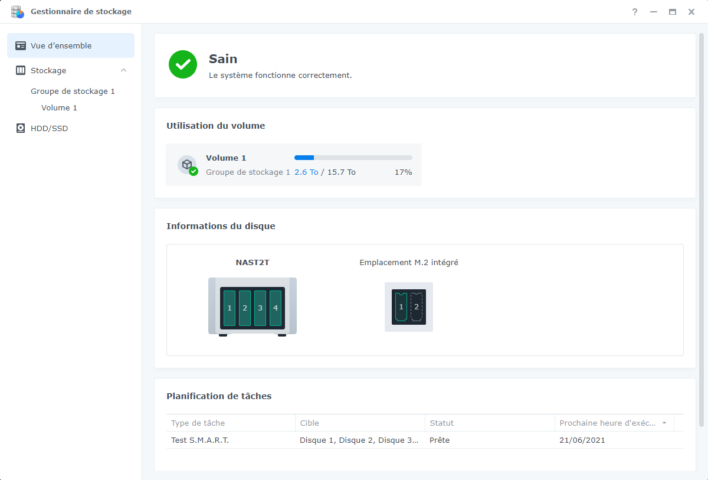Click the Volume 1 usage progress bar
Image resolution: width=708 pixels, height=480 pixels.
tap(352, 158)
